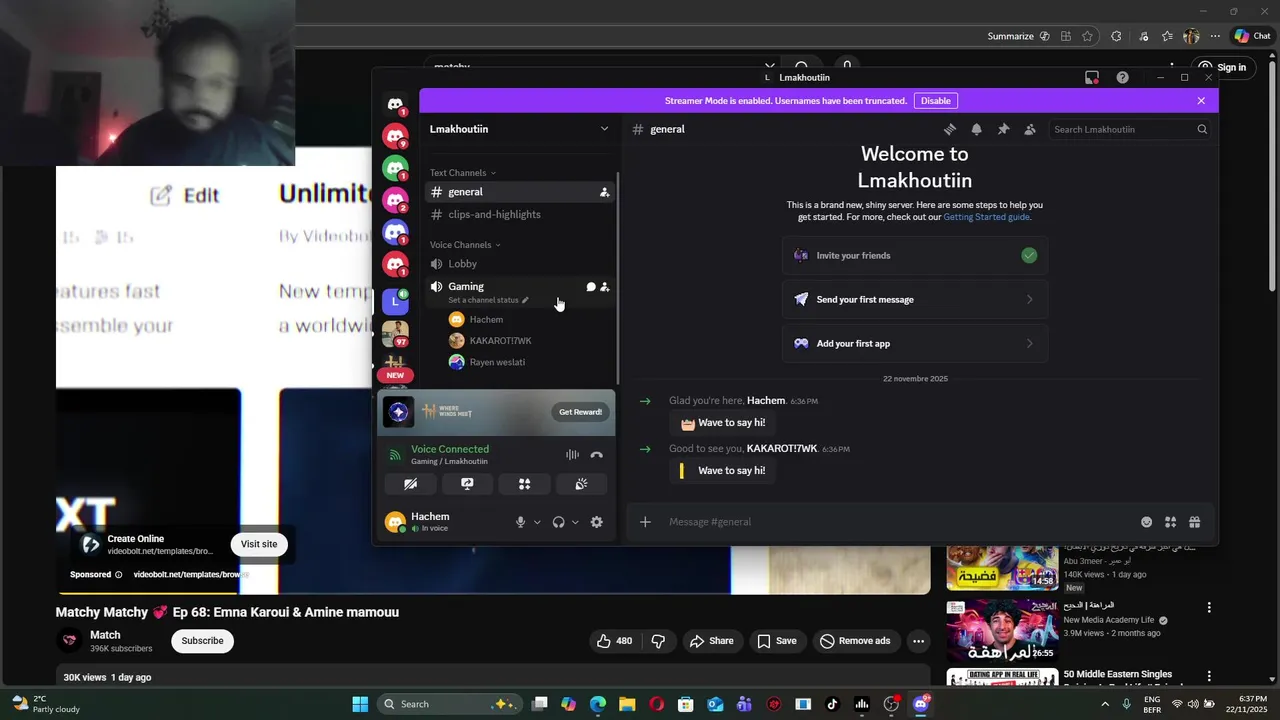Add page to favorites star in Edge
Viewport: 1280px width, 720px height.
tap(1087, 36)
